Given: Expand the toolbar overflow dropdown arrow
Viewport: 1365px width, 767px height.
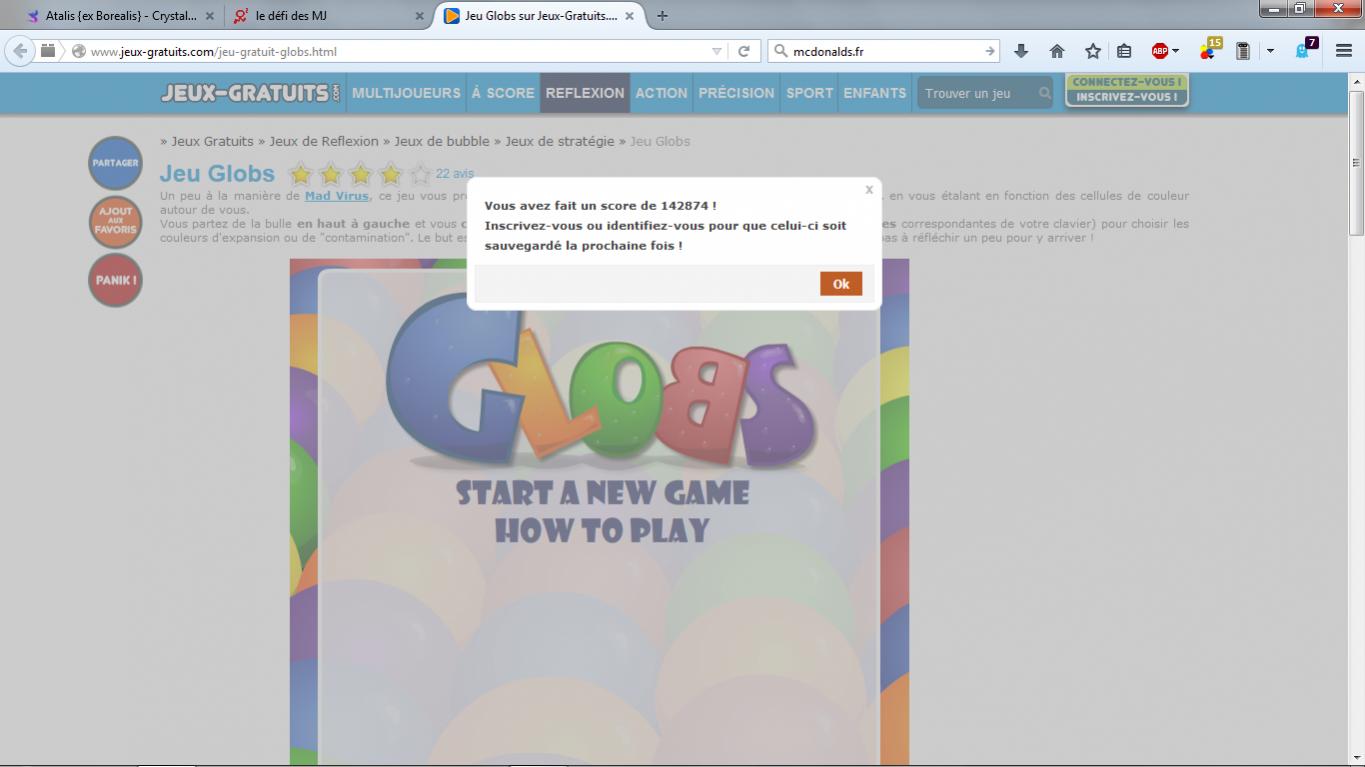Looking at the screenshot, I should [x=1270, y=51].
